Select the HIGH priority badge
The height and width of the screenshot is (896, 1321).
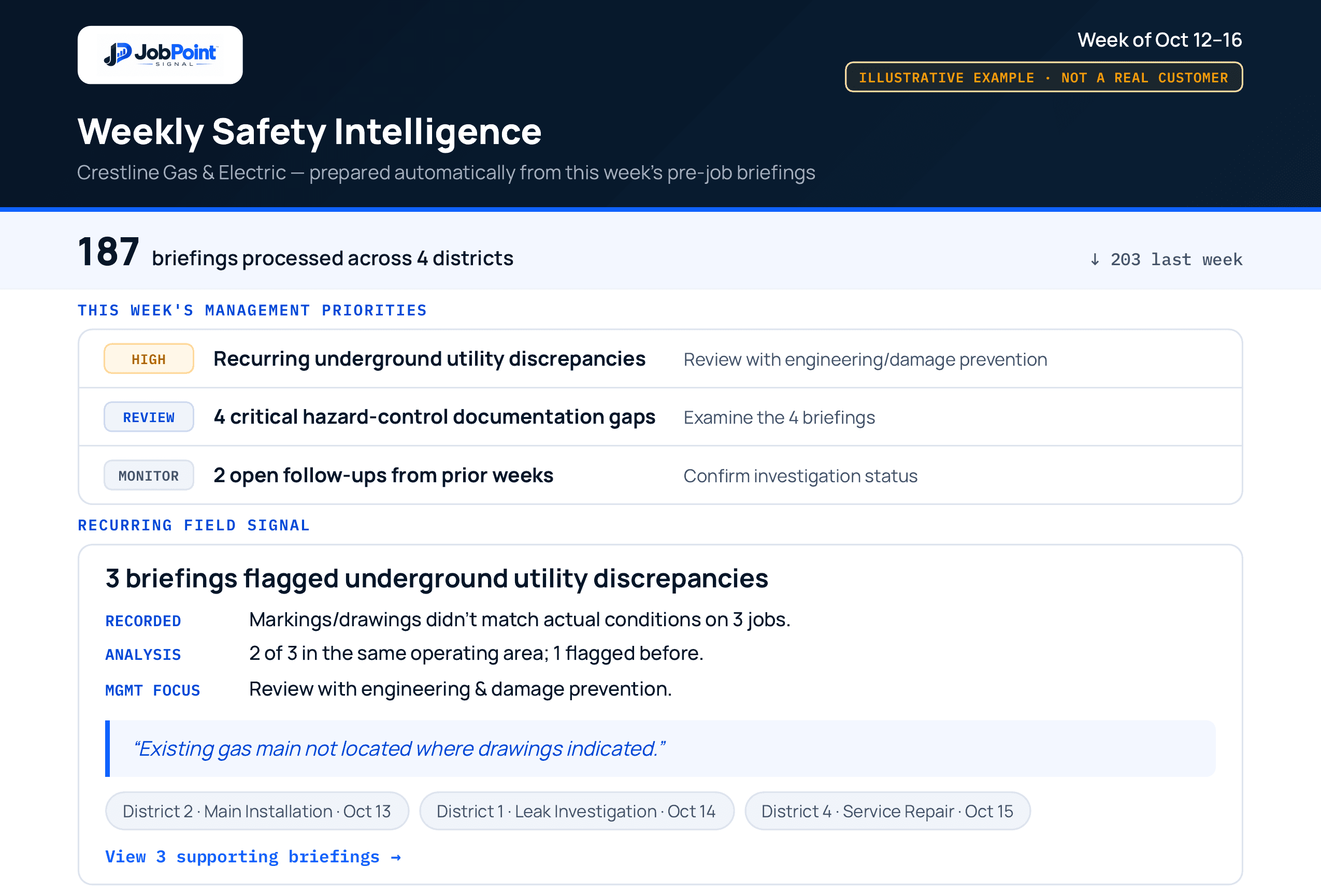pos(148,359)
